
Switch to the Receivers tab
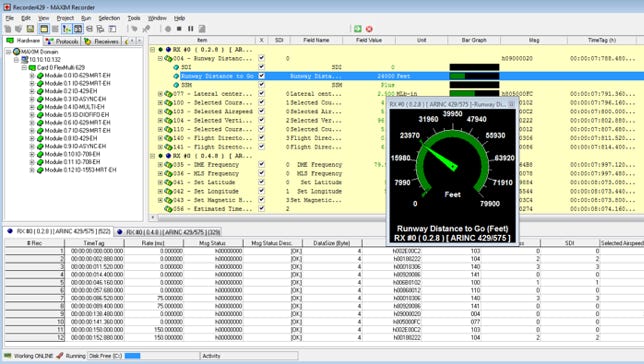pyautogui.click(x=101, y=41)
